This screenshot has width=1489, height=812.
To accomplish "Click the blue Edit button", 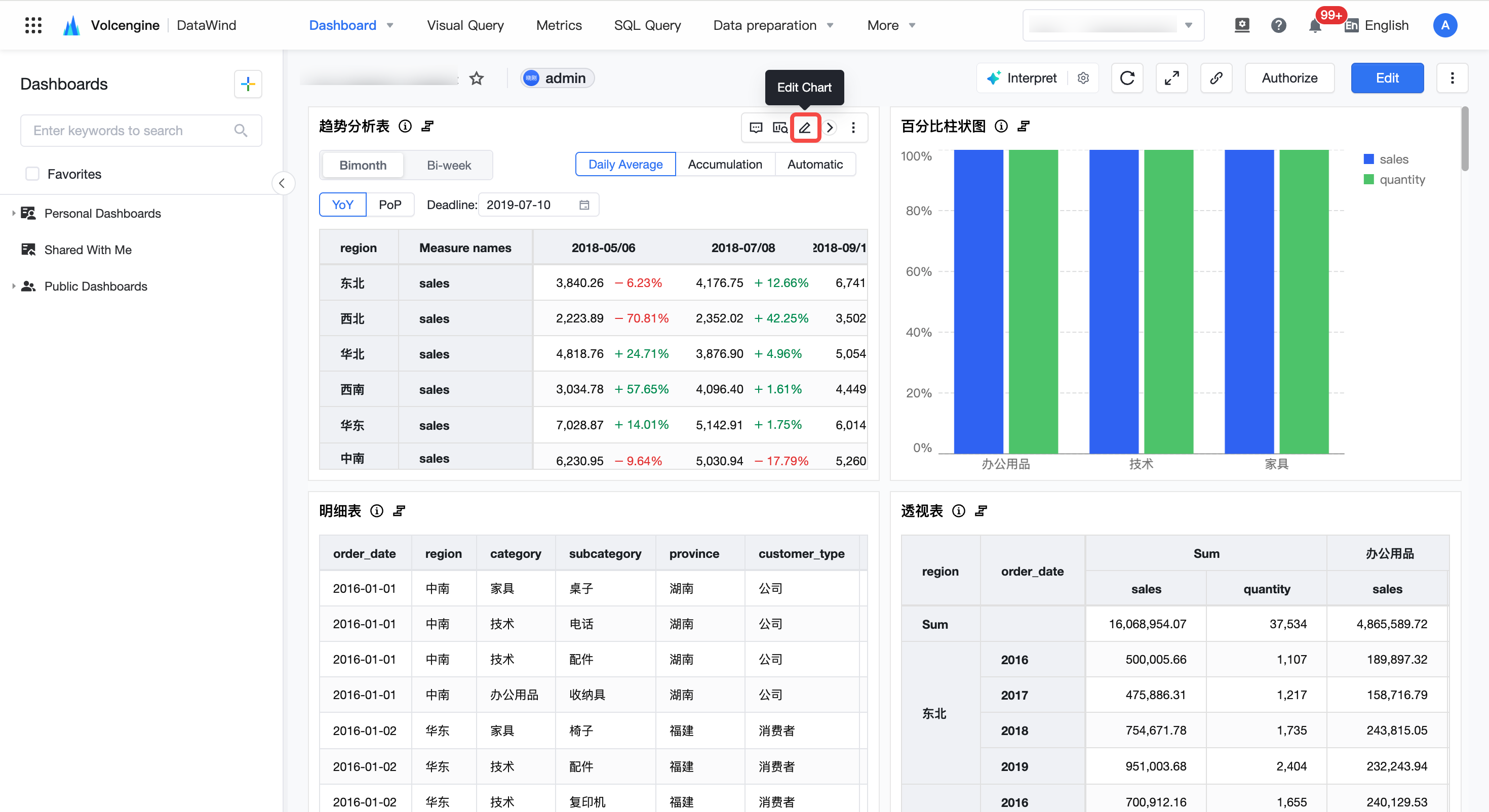I will [1387, 78].
